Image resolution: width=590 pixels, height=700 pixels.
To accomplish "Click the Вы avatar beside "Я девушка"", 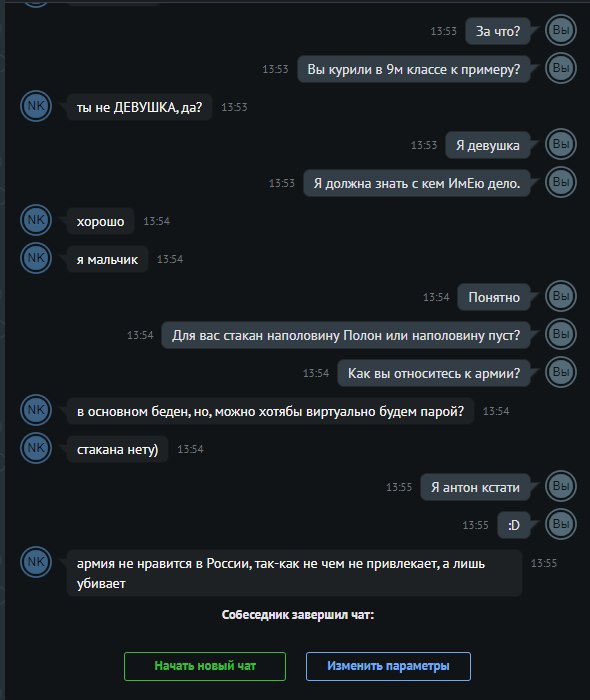I will tap(561, 144).
